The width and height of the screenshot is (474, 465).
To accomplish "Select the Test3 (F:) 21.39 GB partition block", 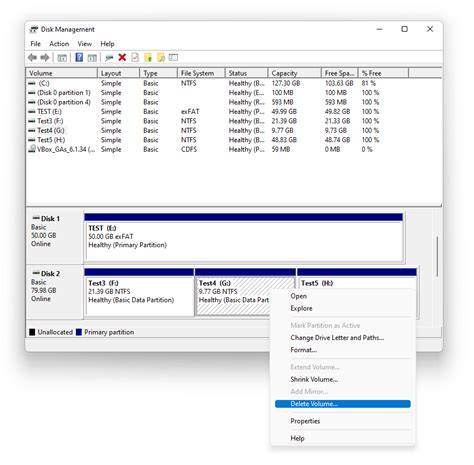I will point(139,292).
